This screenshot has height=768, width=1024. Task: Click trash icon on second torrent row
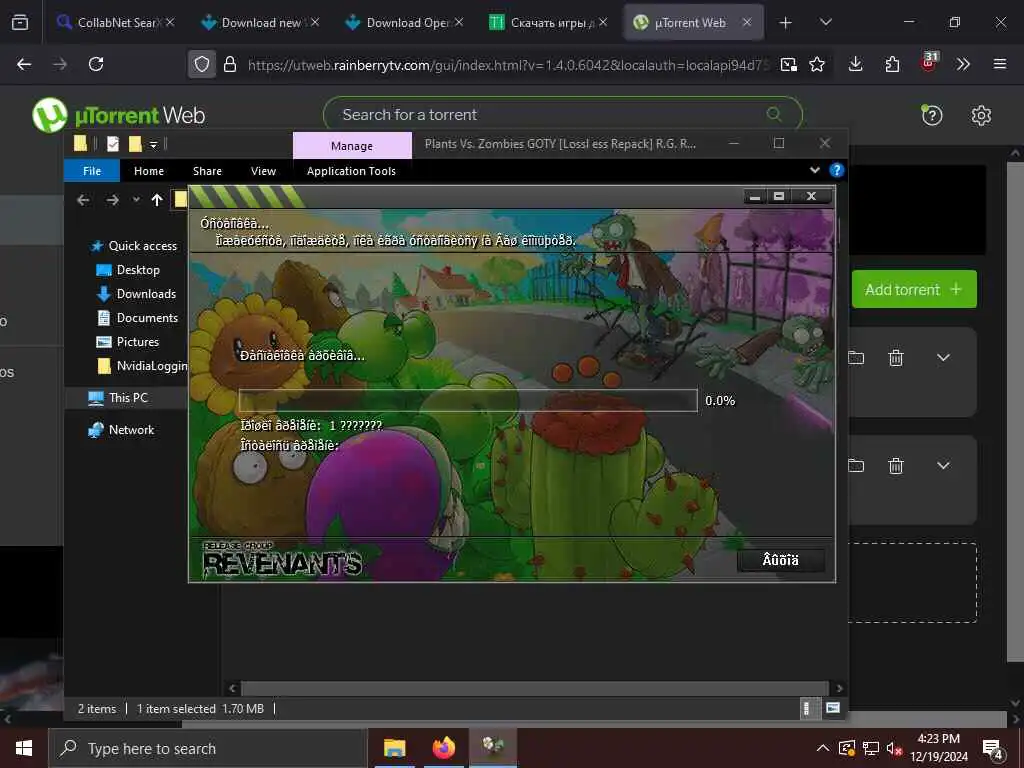[x=896, y=466]
